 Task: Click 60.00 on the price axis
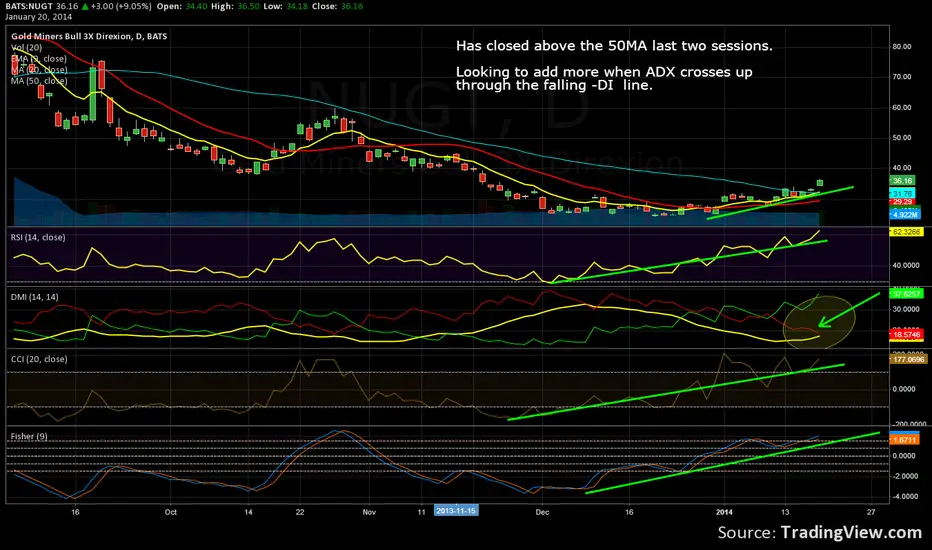click(902, 108)
